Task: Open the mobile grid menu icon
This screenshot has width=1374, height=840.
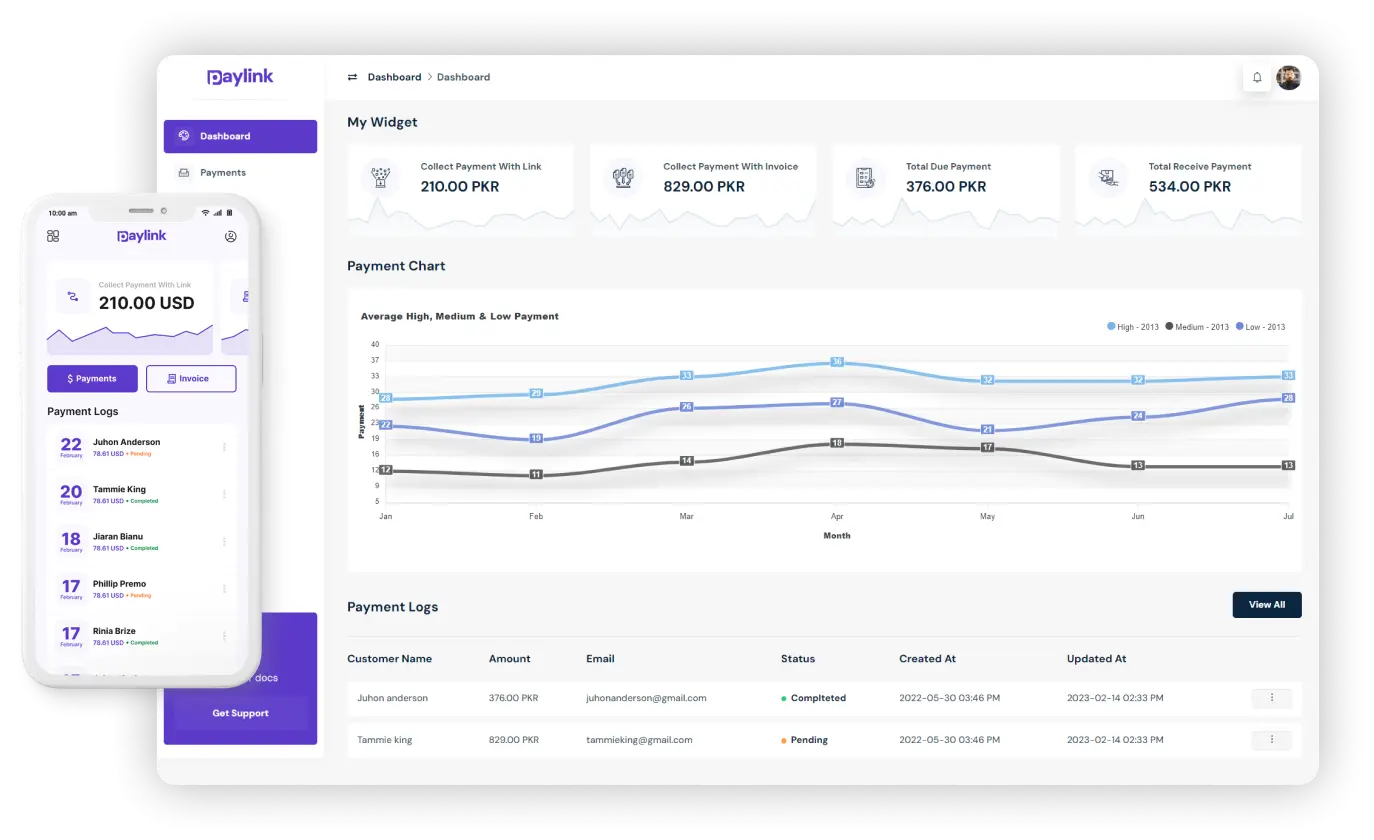Action: [53, 236]
